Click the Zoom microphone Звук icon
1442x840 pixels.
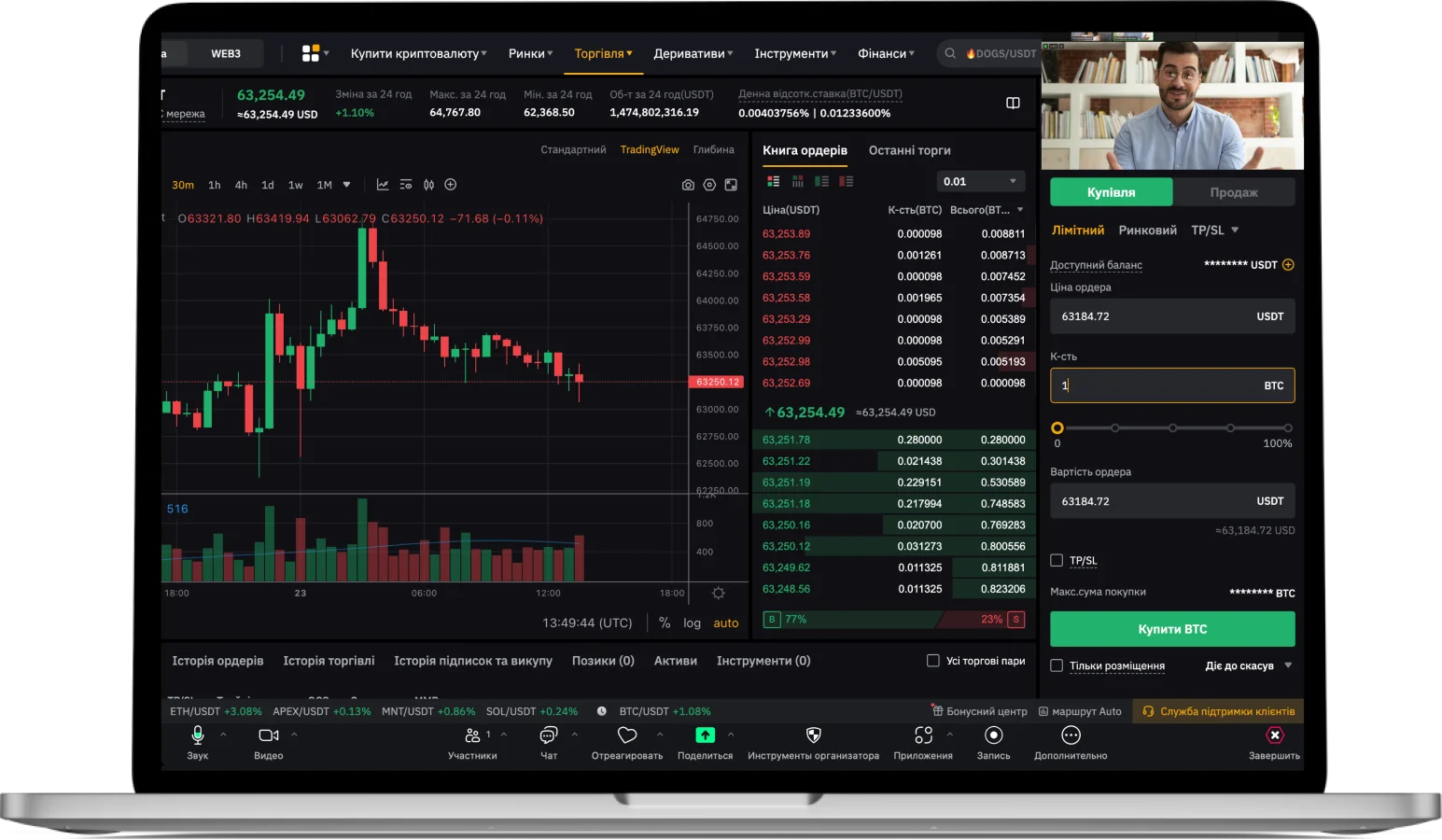(197, 735)
